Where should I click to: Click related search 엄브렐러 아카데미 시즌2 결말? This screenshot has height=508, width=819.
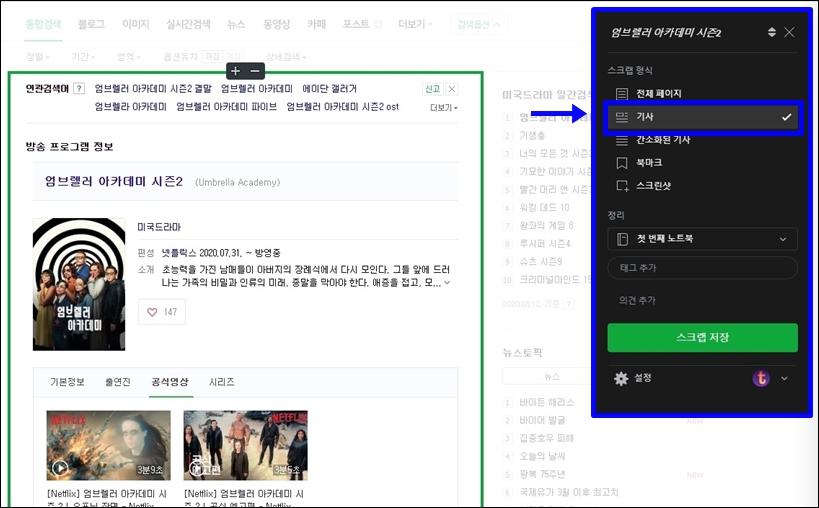pos(153,89)
